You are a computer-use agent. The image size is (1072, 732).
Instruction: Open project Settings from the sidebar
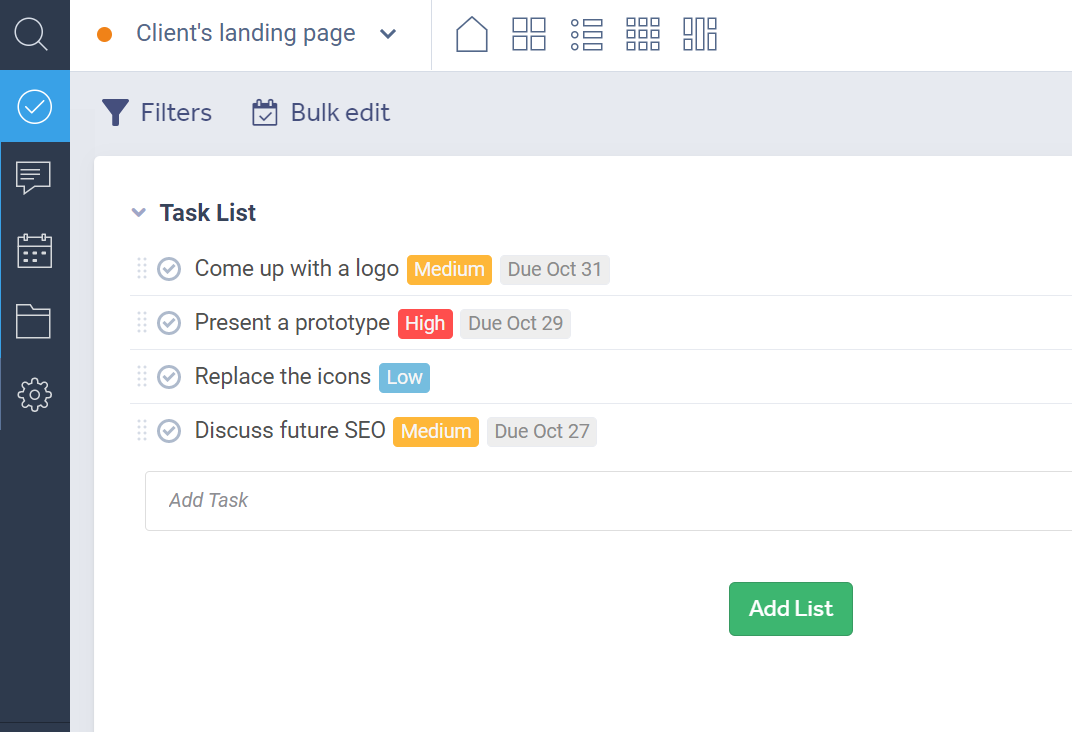pos(34,395)
